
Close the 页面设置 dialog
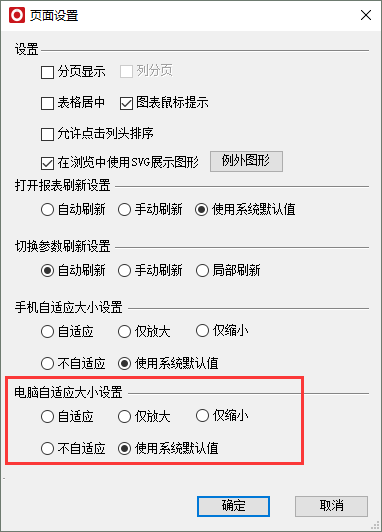coord(366,15)
